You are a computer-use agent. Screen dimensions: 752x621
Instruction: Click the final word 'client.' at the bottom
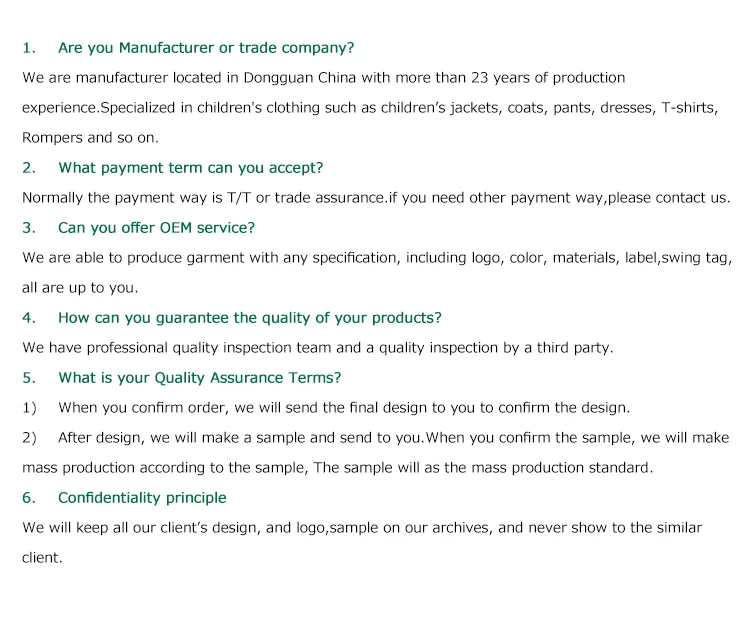coord(42,558)
